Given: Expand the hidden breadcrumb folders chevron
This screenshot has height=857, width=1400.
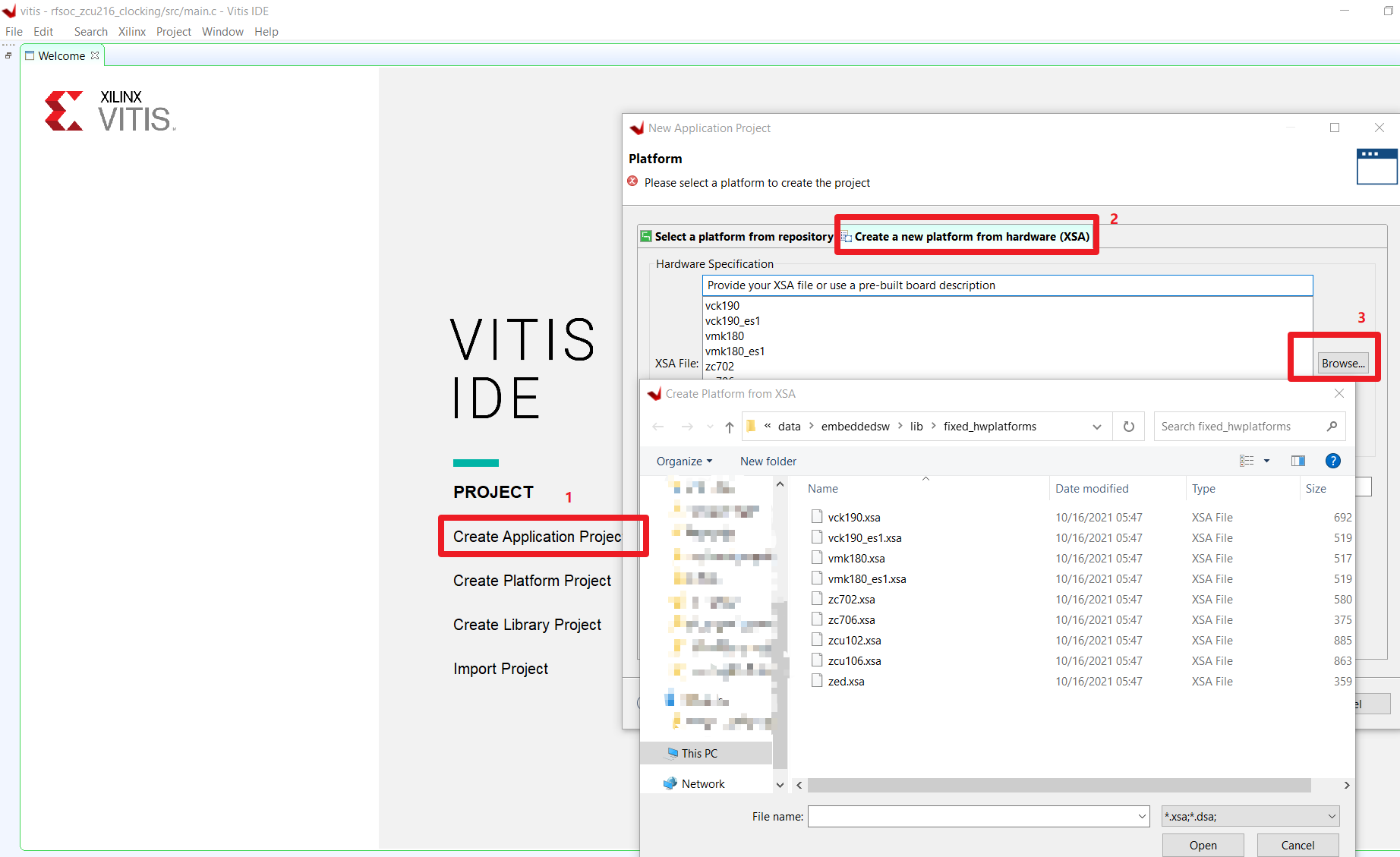Looking at the screenshot, I should 768,426.
